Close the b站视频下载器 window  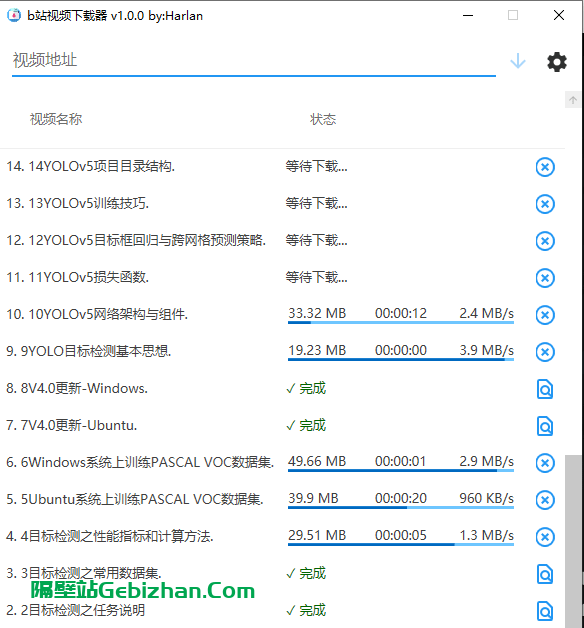(559, 15)
